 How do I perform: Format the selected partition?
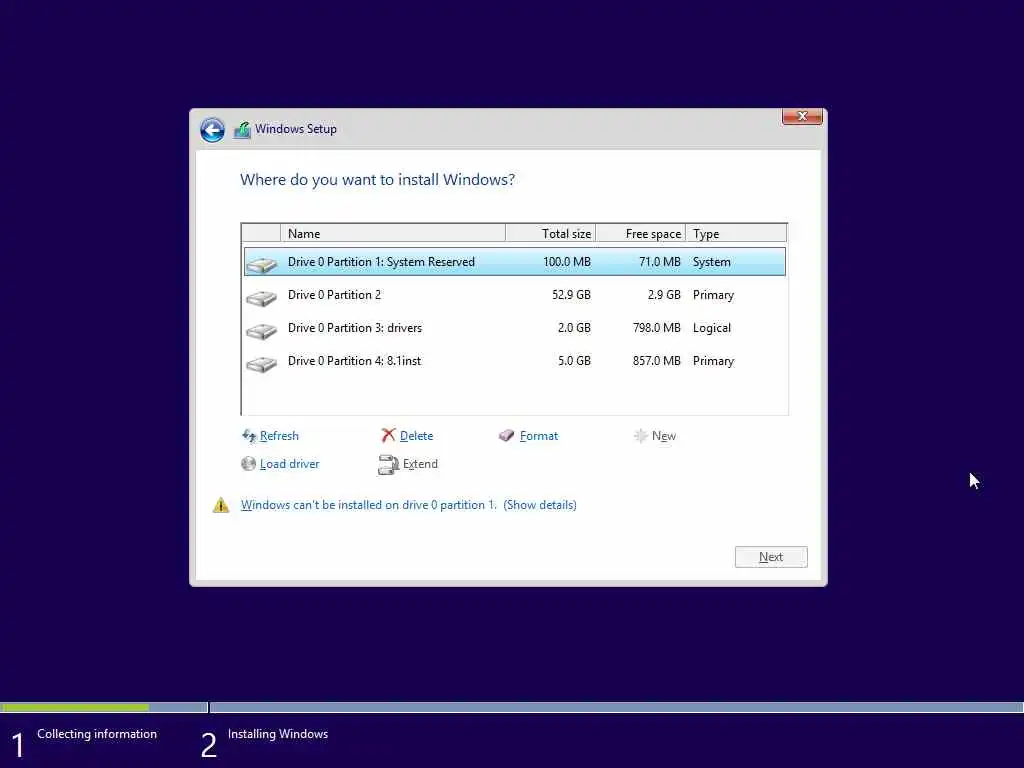click(x=539, y=436)
